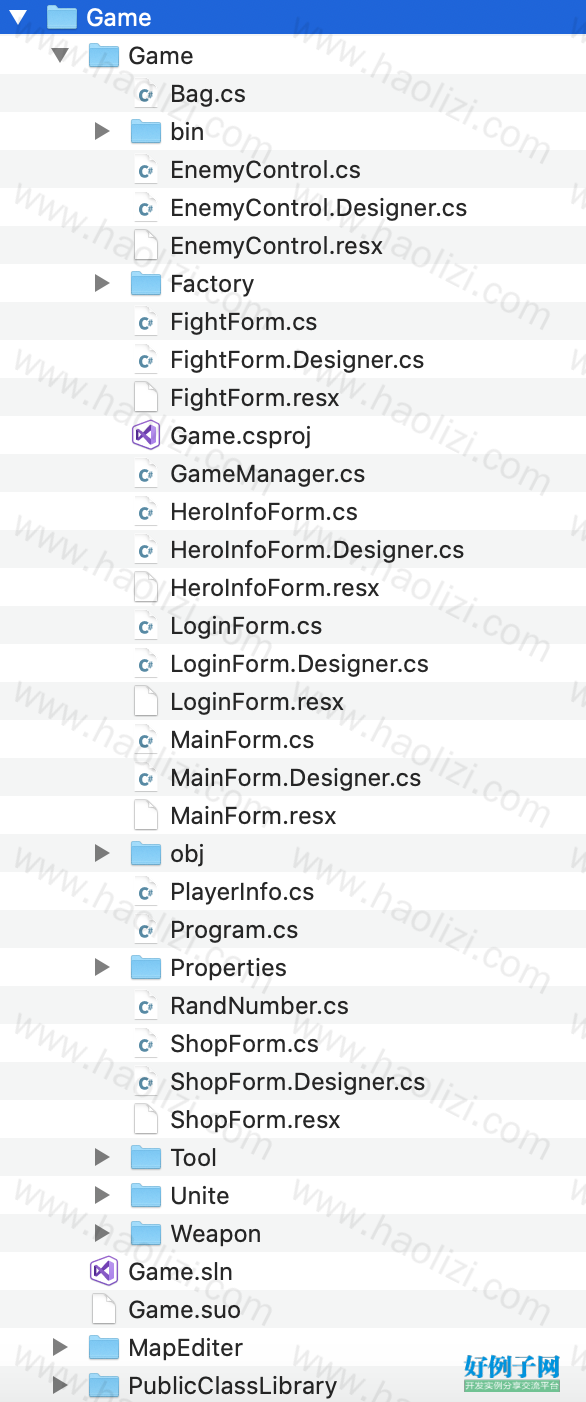Collapse the nested Game subfolder
Image resolution: width=586 pixels, height=1402 pixels.
(x=60, y=55)
